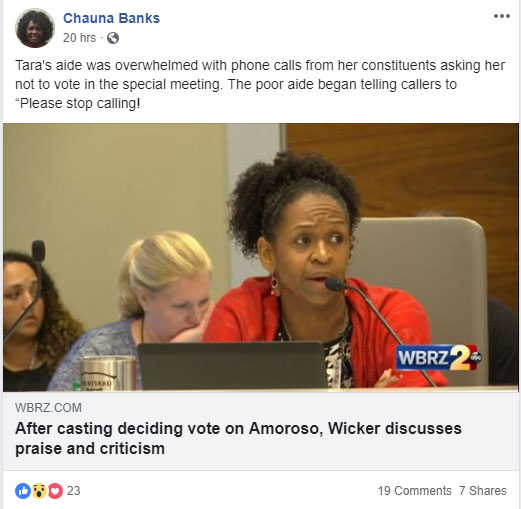Click the public globe privacy icon
The width and height of the screenshot is (521, 509).
point(113,38)
